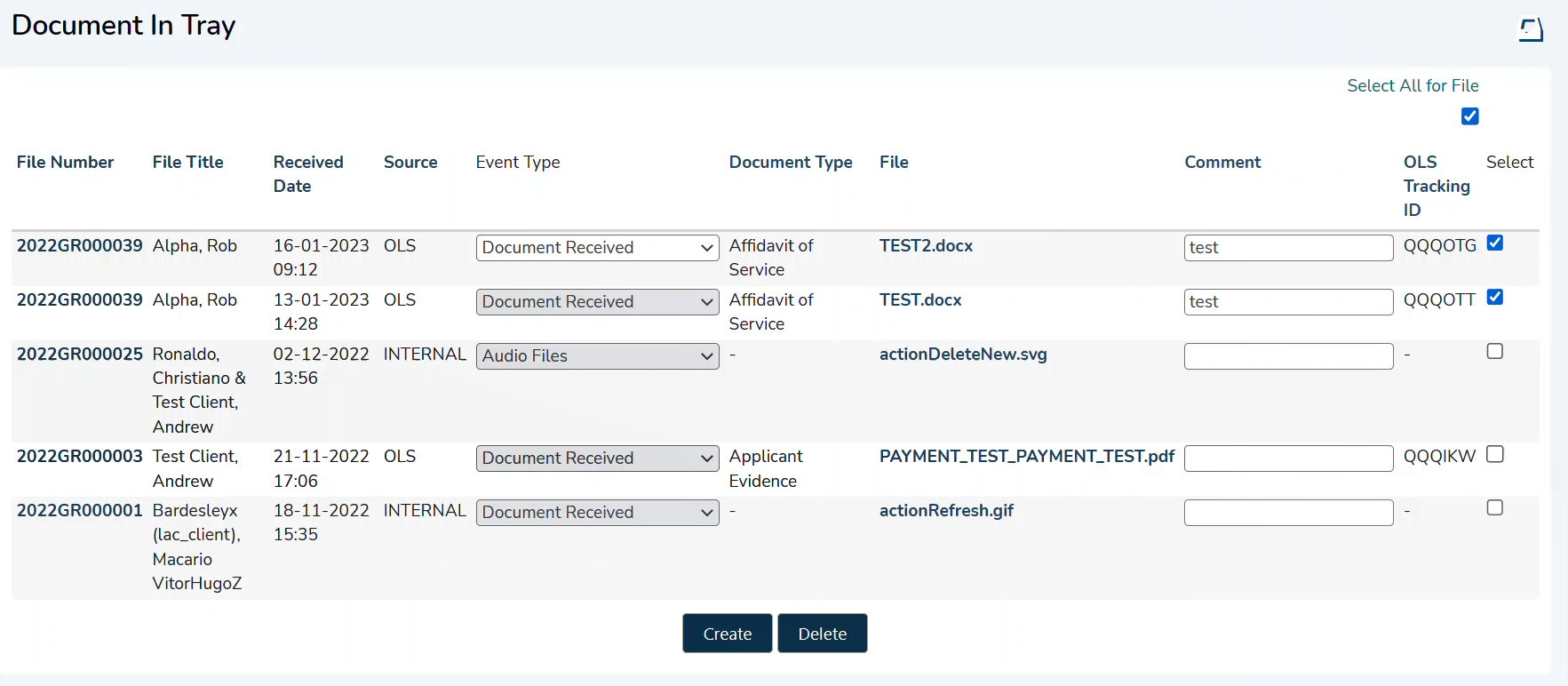
Task: Click the Event Type column header
Action: (x=518, y=163)
